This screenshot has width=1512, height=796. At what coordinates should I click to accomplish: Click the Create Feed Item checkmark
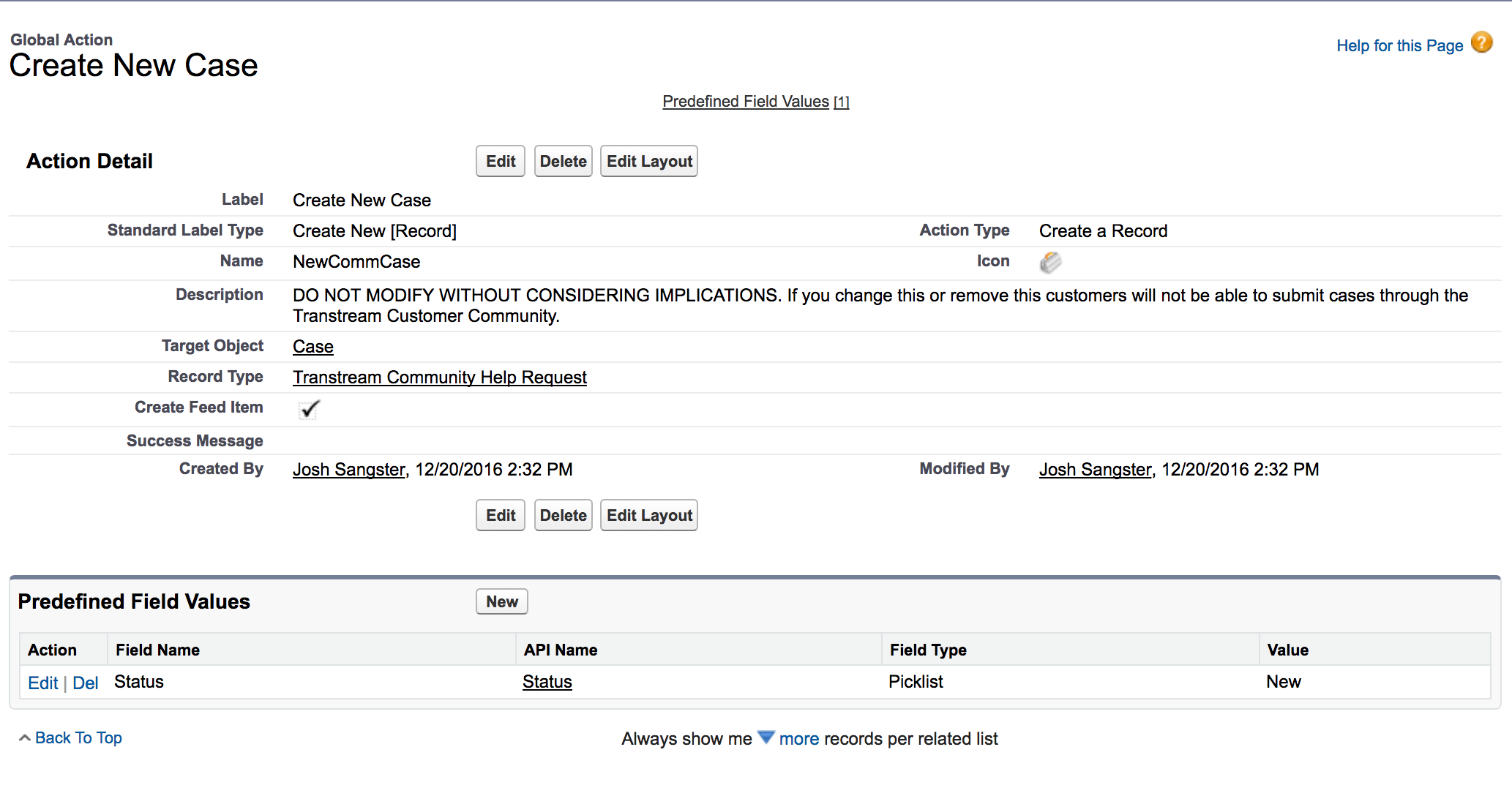(310, 409)
